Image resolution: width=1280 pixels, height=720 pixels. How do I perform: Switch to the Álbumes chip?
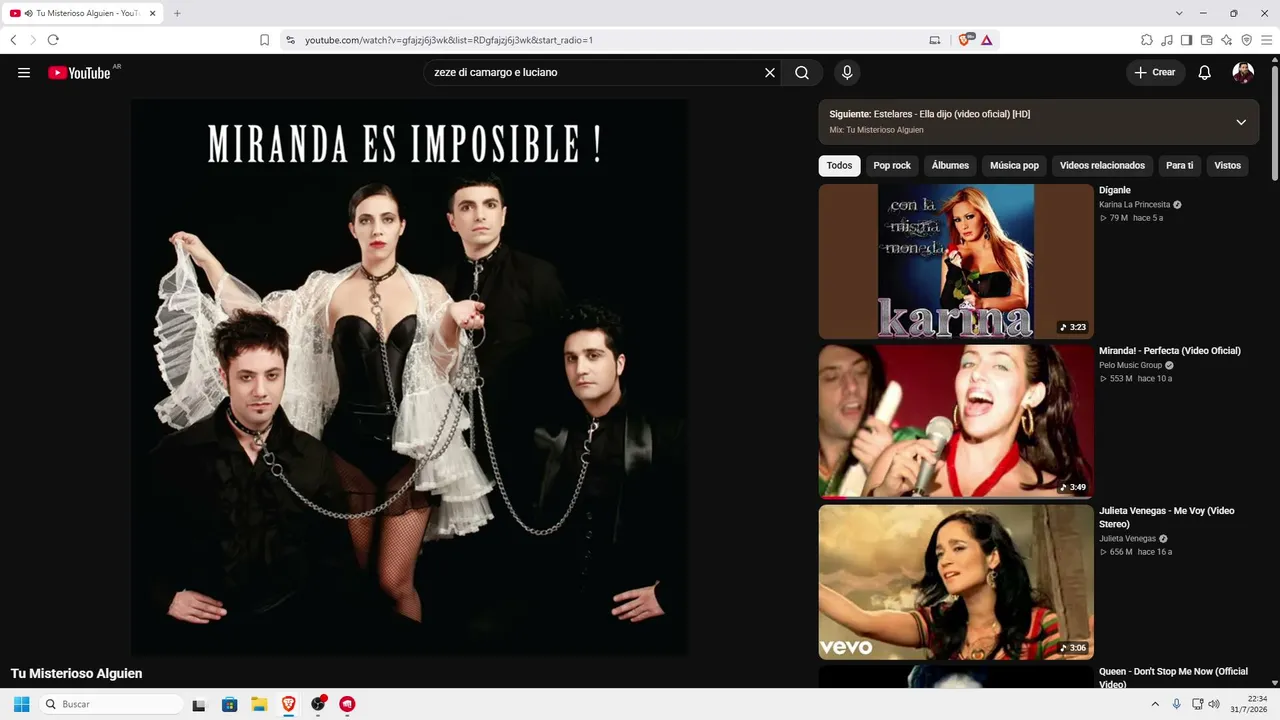click(950, 165)
